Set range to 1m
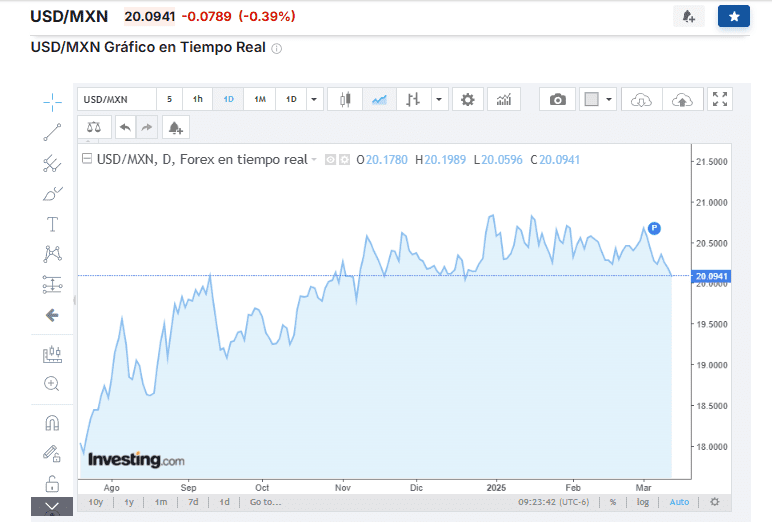772x522 pixels. (161, 502)
